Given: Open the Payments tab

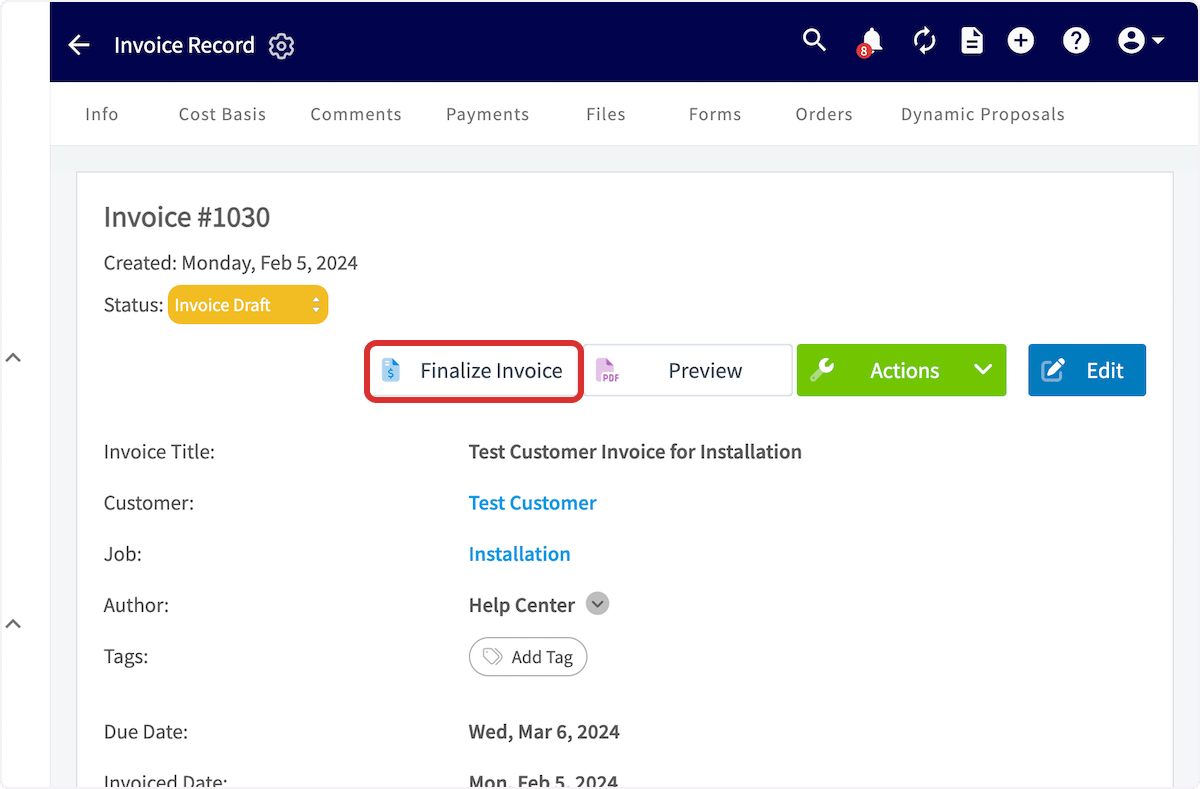Looking at the screenshot, I should click(x=488, y=114).
